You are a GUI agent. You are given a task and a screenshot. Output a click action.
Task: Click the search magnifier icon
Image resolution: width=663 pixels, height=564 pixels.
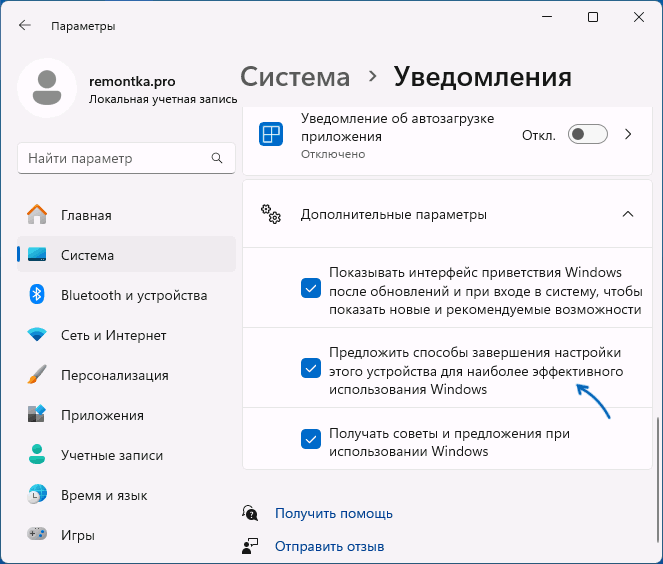coord(216,158)
